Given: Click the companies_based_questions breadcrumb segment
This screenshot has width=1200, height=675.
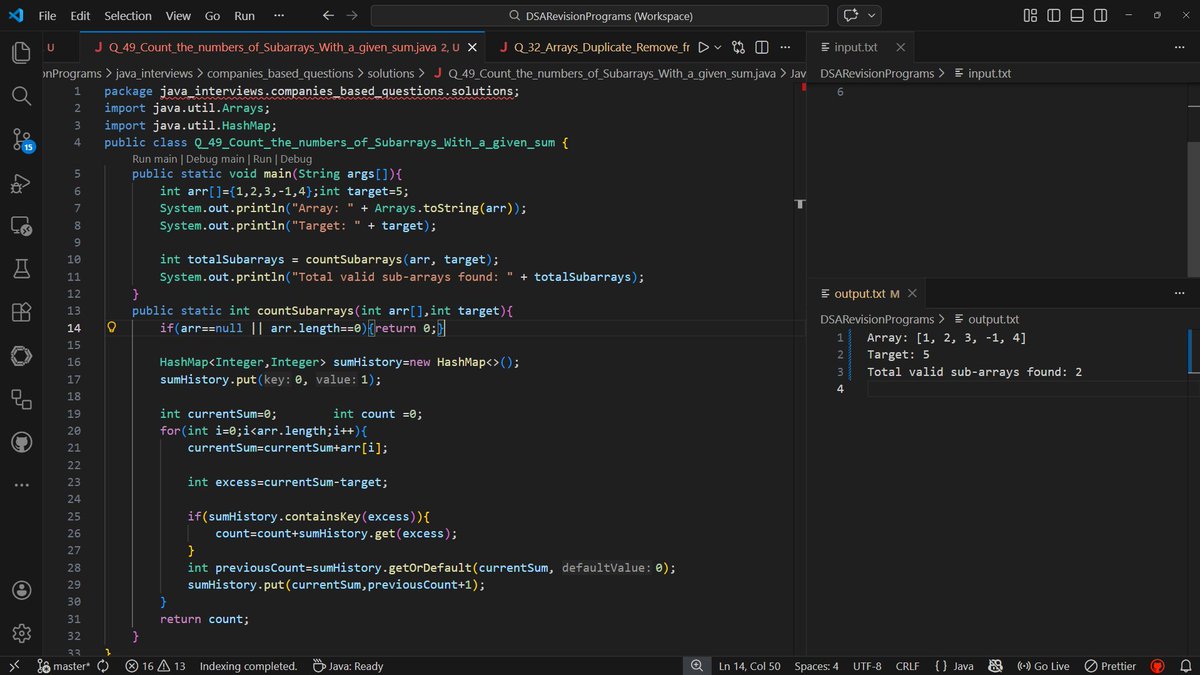Looking at the screenshot, I should pos(280,73).
